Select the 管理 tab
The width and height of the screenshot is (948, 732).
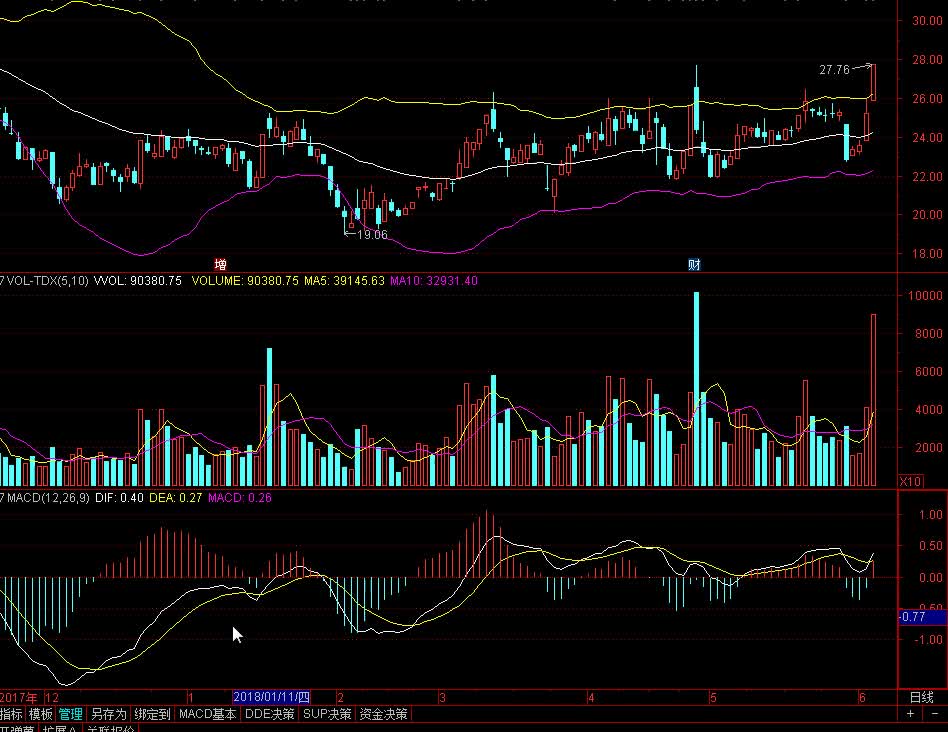click(70, 715)
